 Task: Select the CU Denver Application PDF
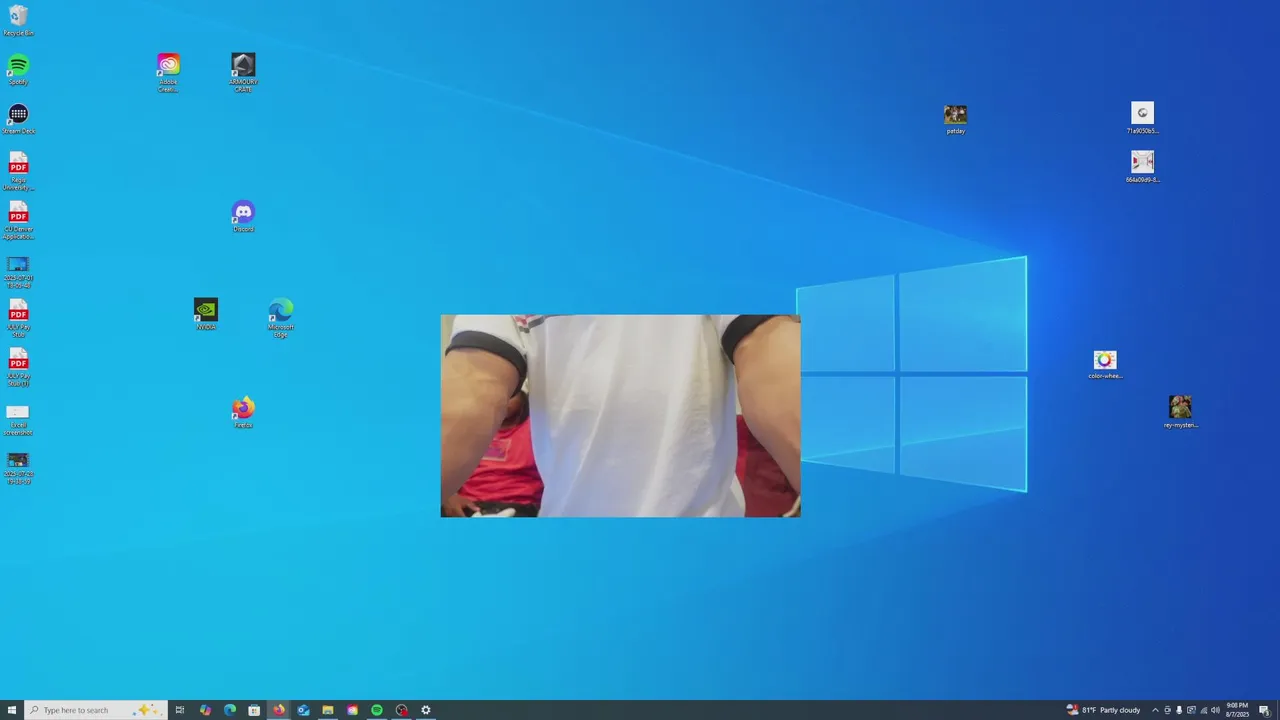[x=18, y=220]
